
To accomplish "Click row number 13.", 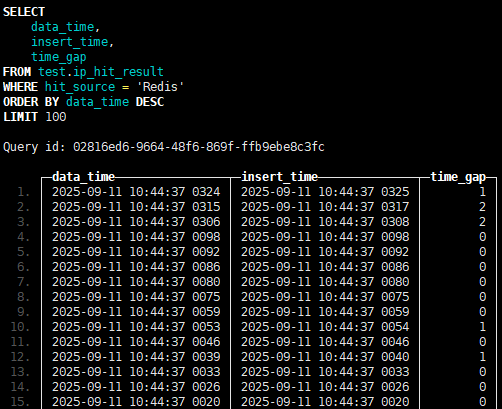I will [20, 372].
